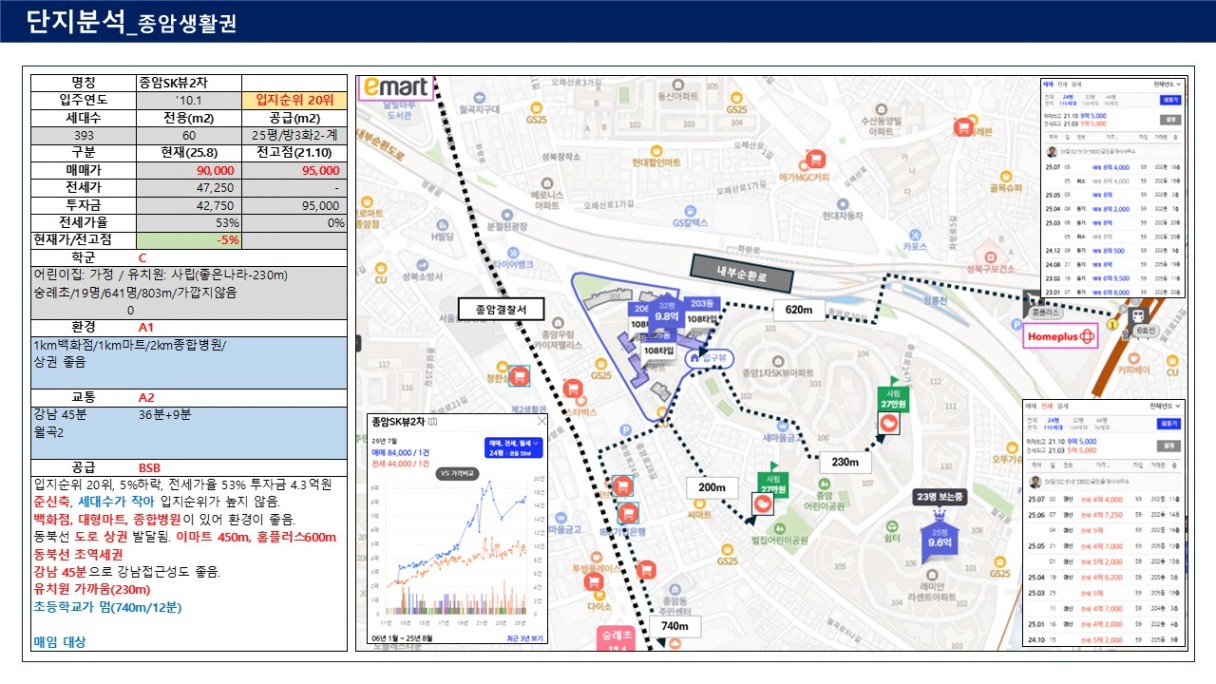
Task: Click the blue button in the 매매 deals panel
Action: (1170, 99)
